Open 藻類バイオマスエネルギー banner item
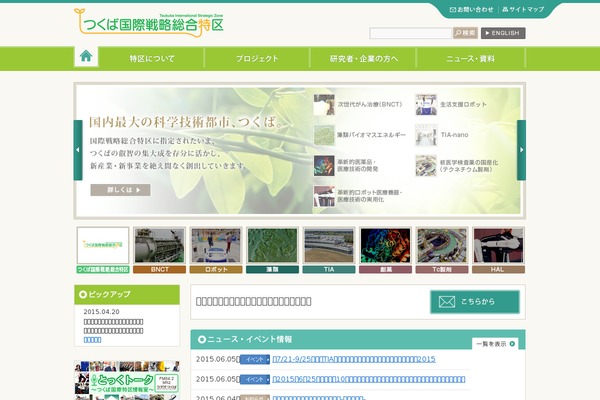The height and width of the screenshot is (400, 600). 360,135
